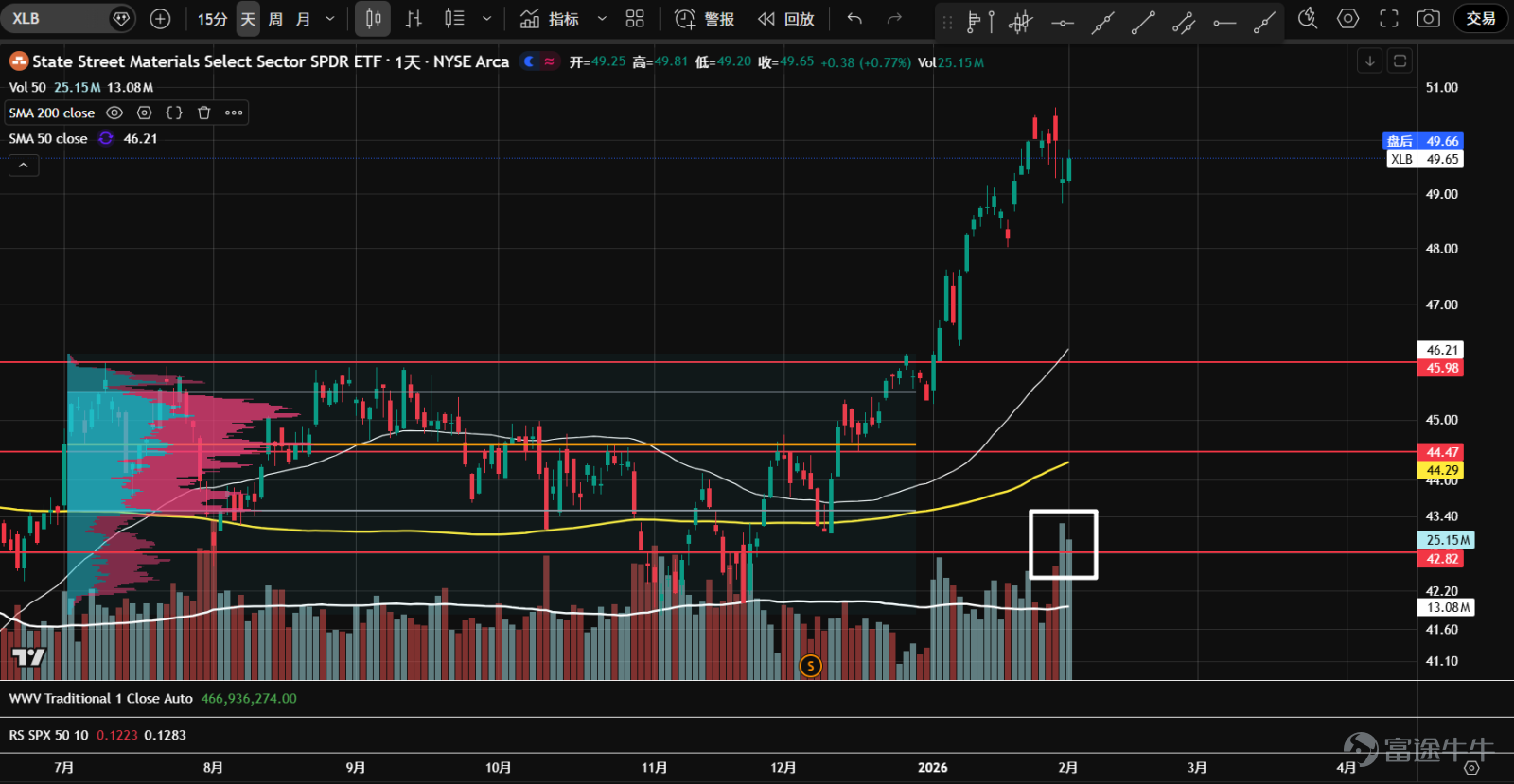The image size is (1514, 784).
Task: Click the State Street Materials ETF title
Action: click(271, 62)
